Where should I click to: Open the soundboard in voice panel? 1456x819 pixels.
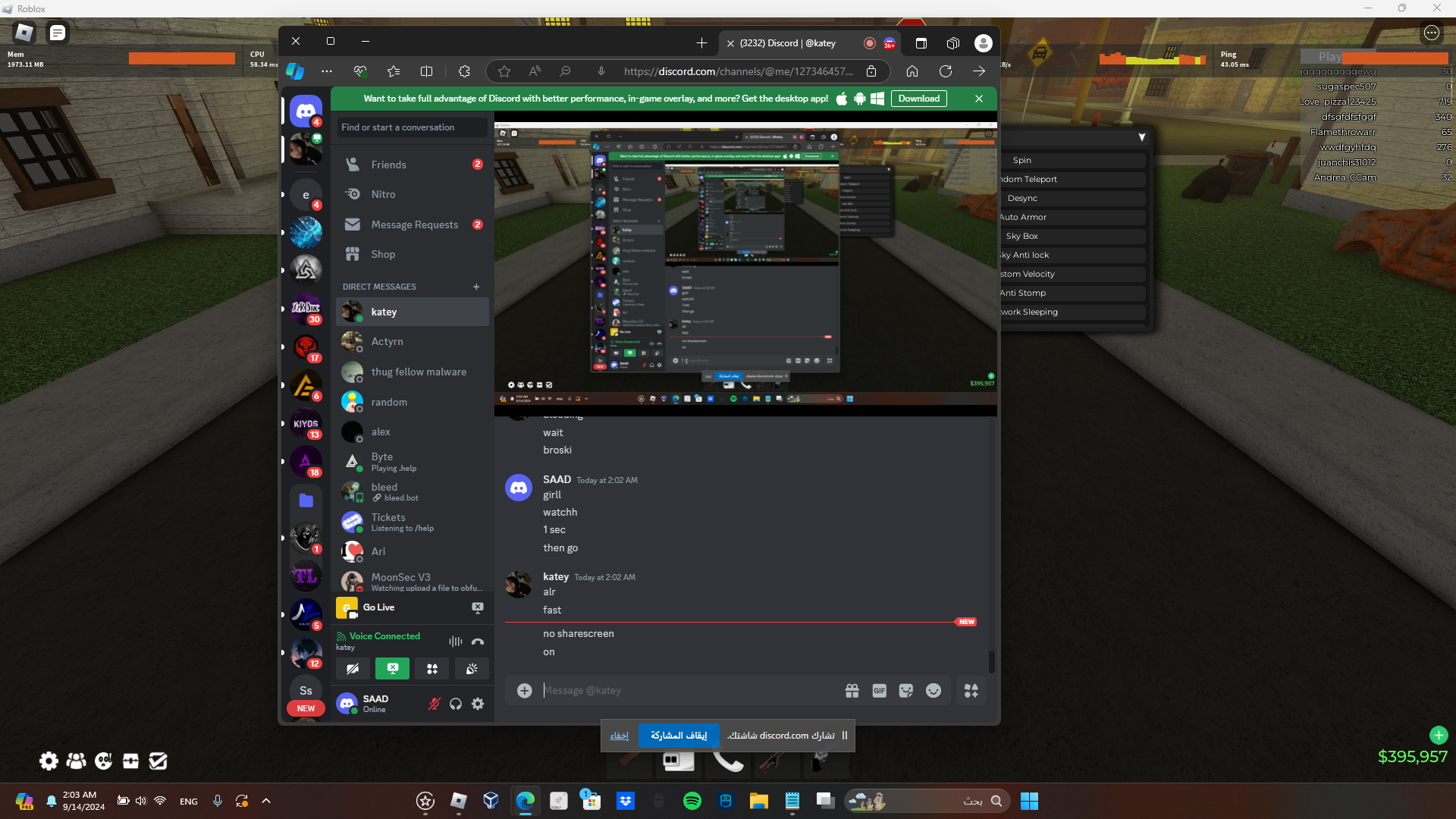tap(472, 669)
